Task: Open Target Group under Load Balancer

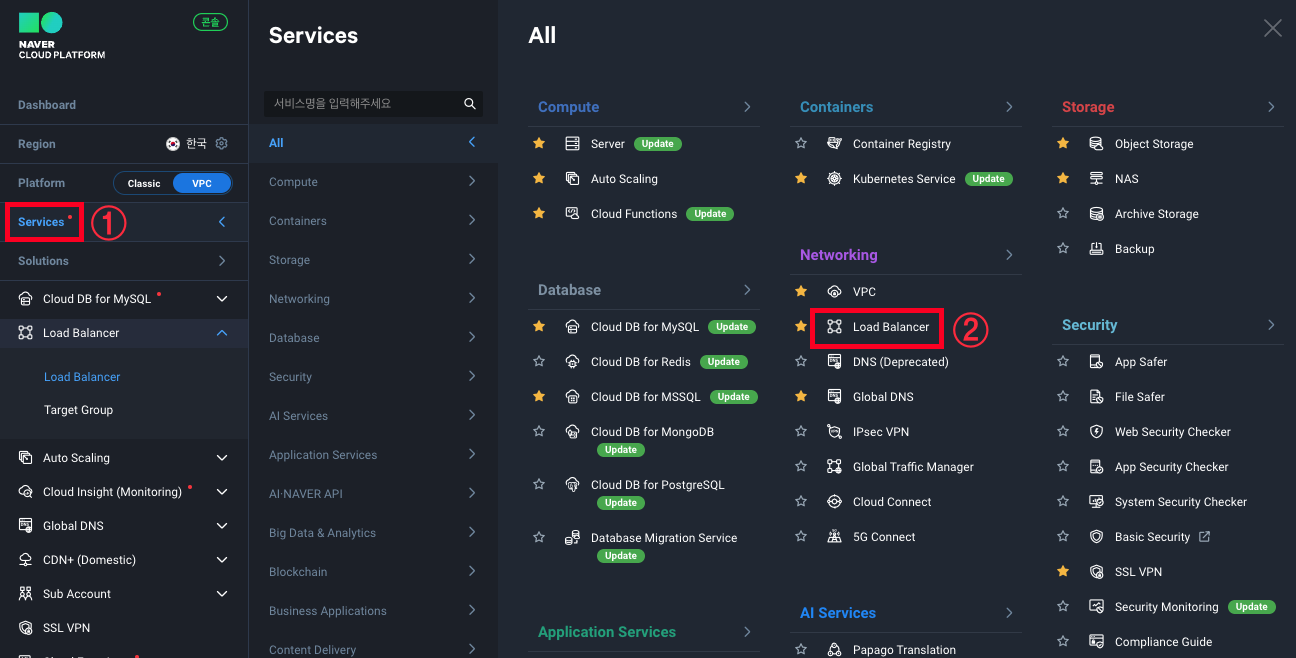Action: 78,410
